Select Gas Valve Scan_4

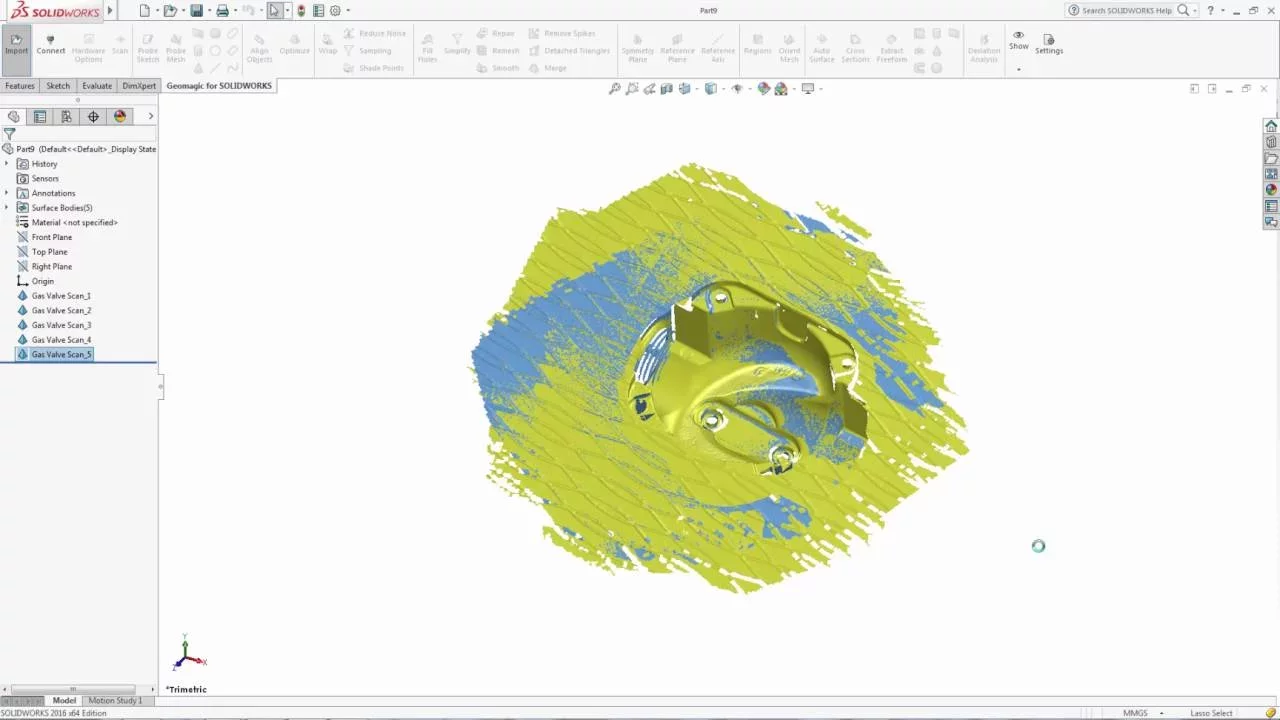click(x=54, y=340)
